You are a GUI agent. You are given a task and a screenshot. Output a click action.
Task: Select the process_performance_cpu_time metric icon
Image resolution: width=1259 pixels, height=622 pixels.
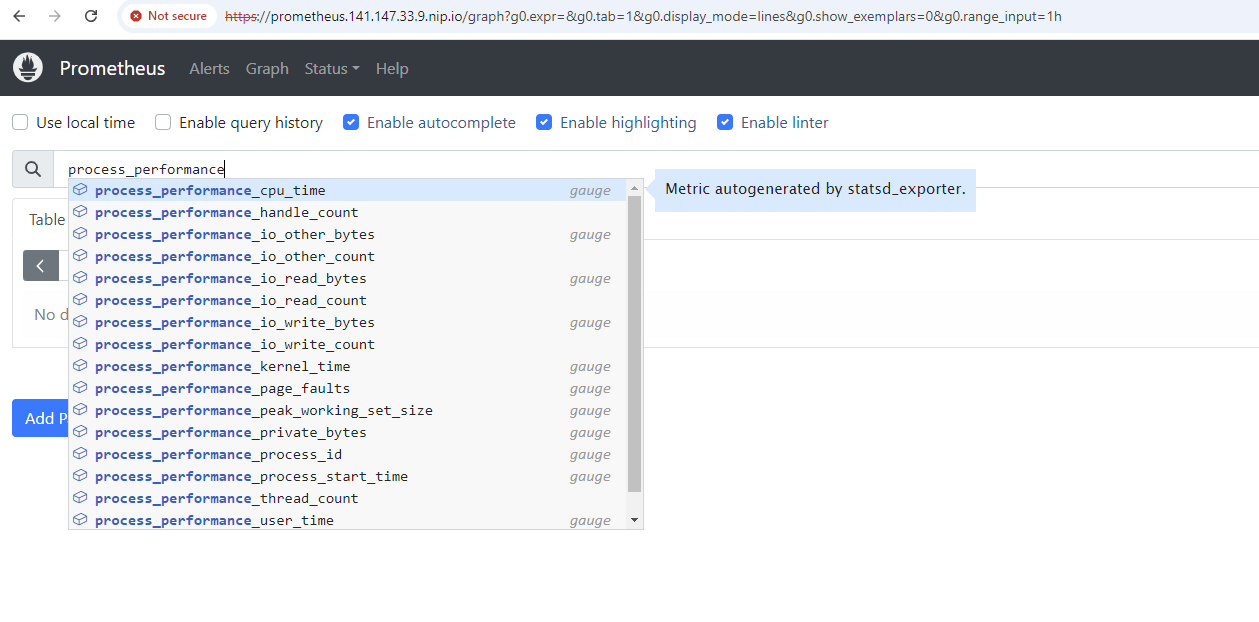click(x=80, y=188)
